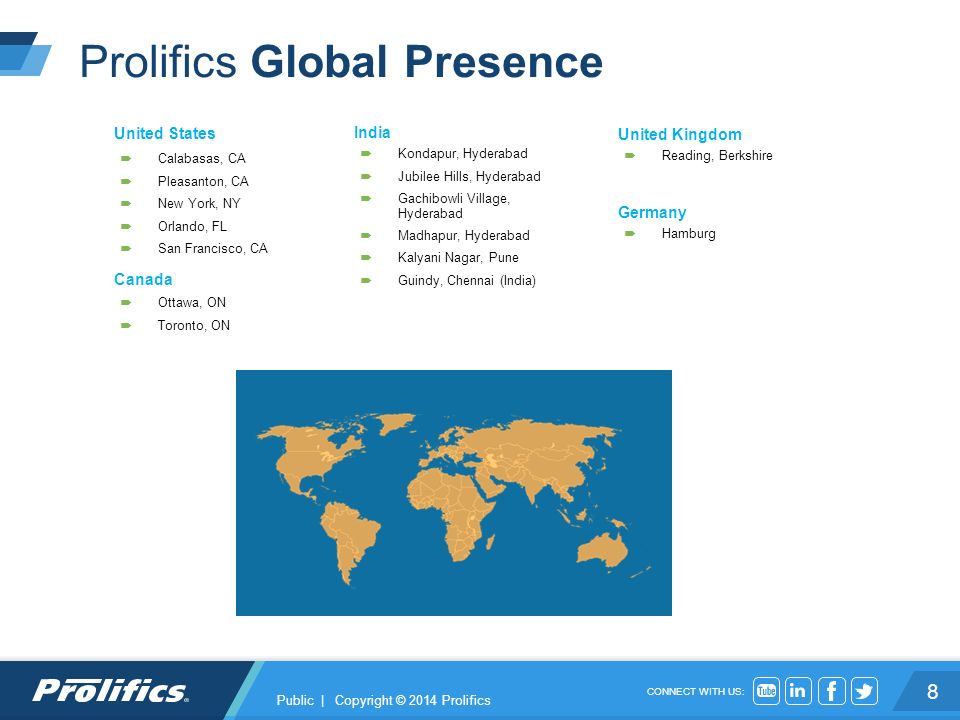Screen dimensions: 960x720
Task: Select the Kalyani Nagar, Pune entry
Action: [458, 258]
